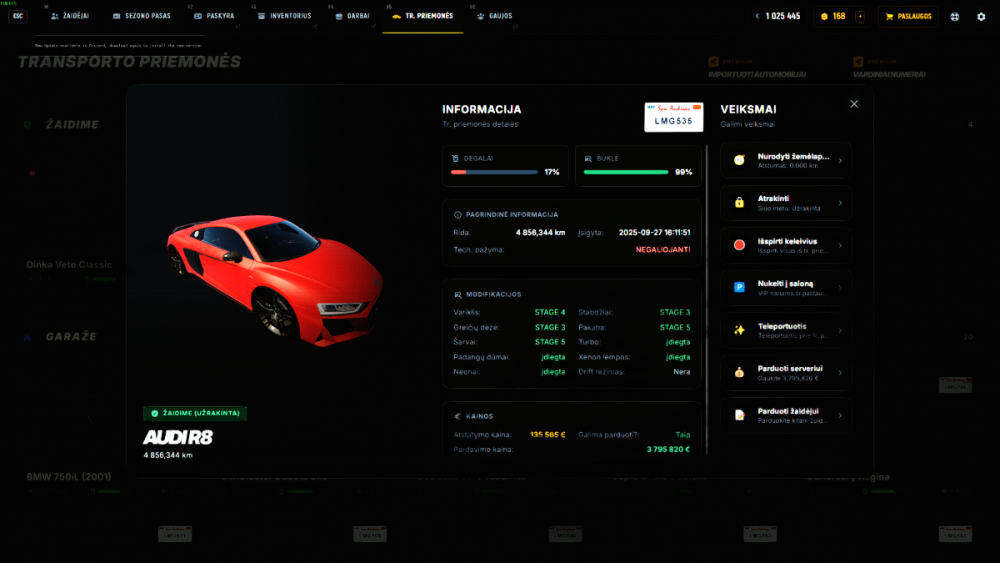Screen dimensions: 1000x563
Task: Select the Tr. priemonės tab
Action: click(423, 16)
